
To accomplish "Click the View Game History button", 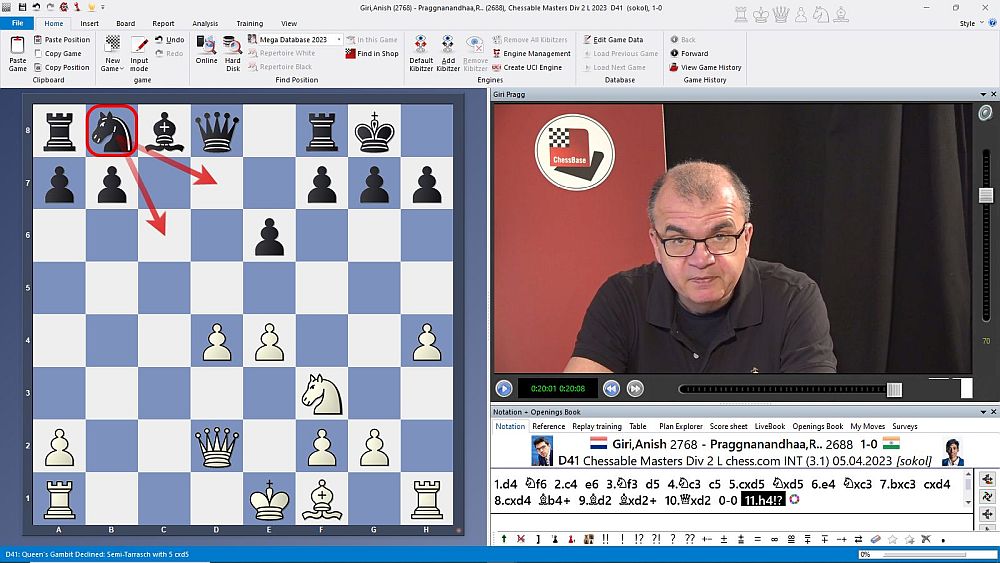I will [x=705, y=67].
